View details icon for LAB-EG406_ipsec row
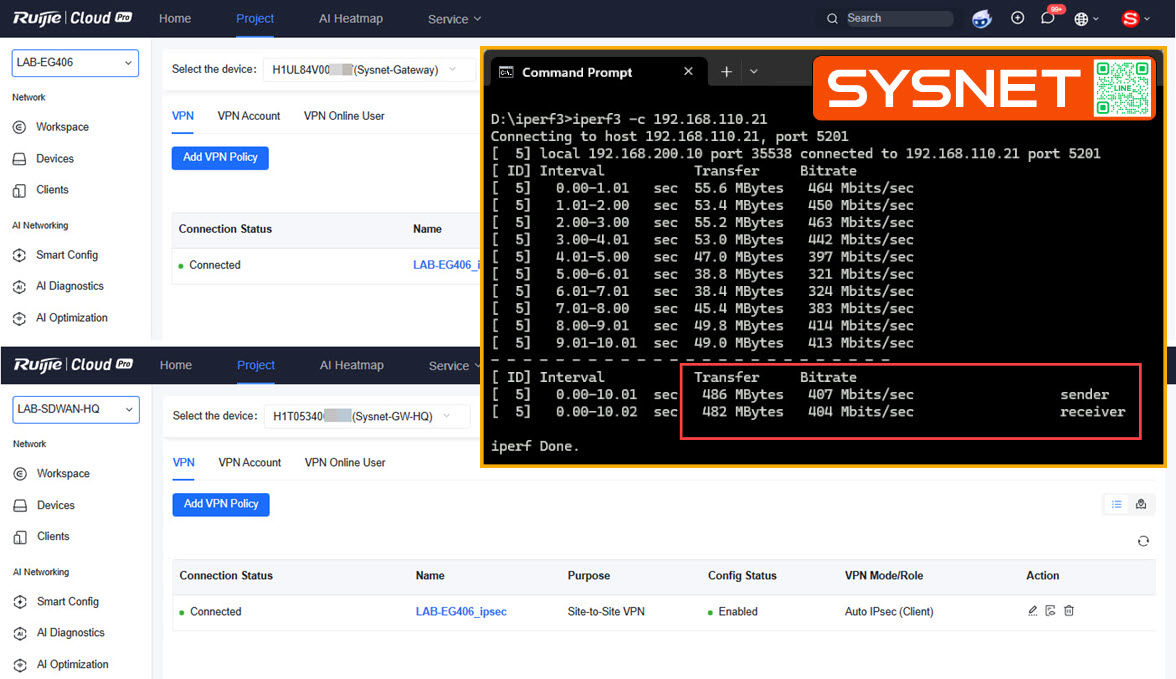Viewport: 1176px width, 679px height. [x=1051, y=611]
